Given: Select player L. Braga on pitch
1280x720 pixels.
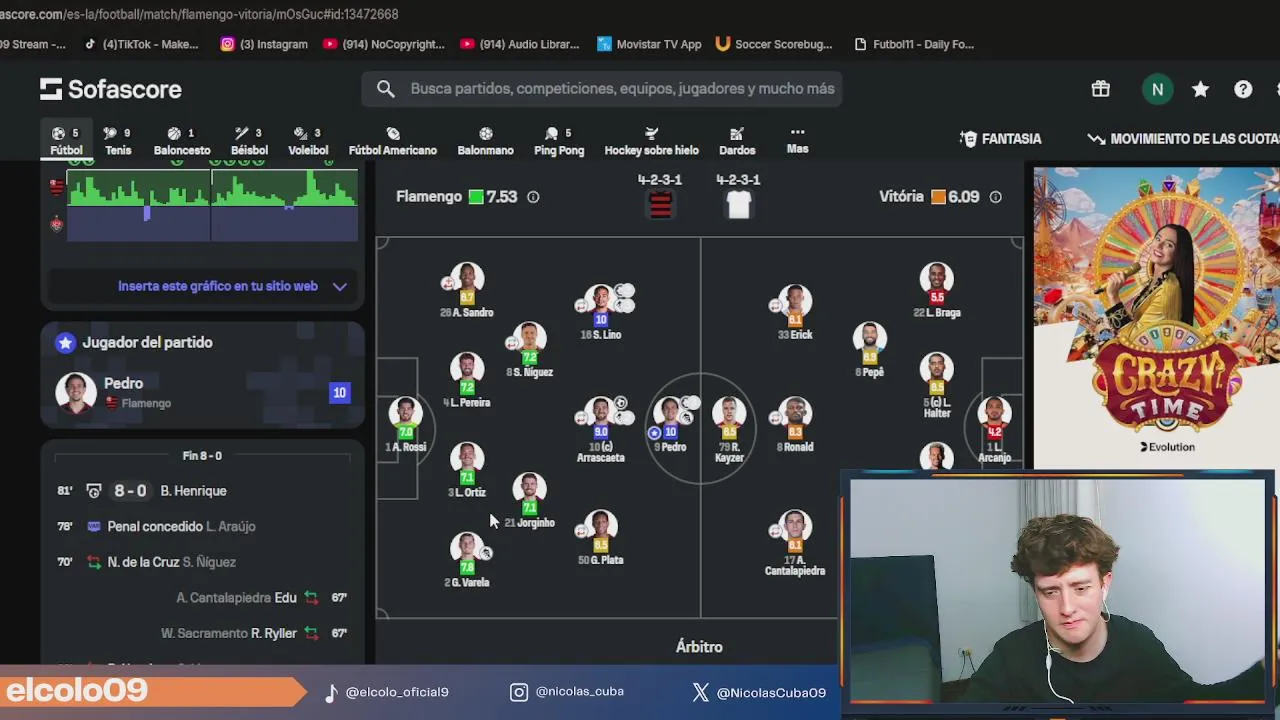Looking at the screenshot, I should (937, 290).
